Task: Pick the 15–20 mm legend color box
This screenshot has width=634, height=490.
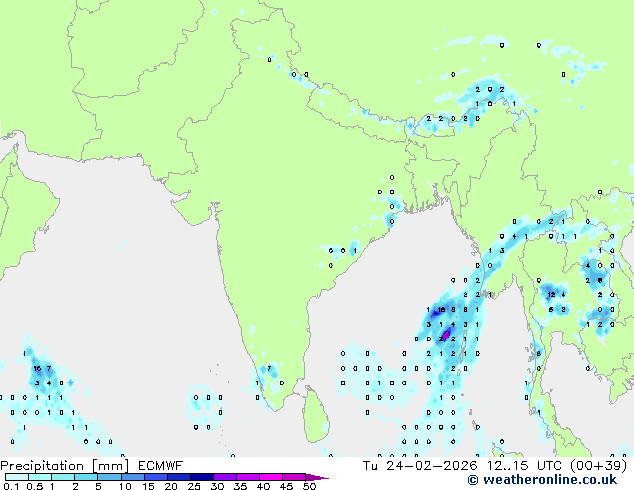Action: tap(156, 477)
